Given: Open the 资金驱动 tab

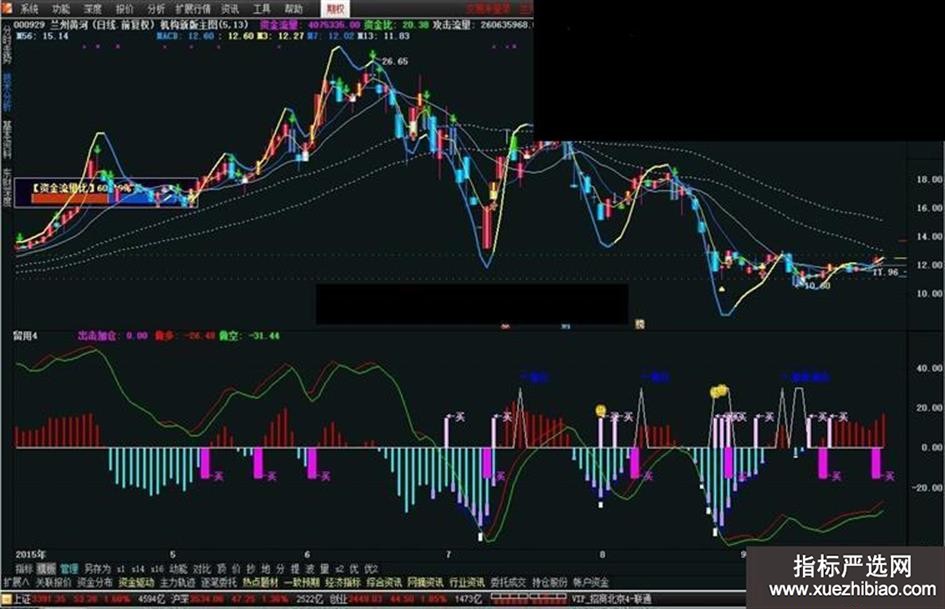Looking at the screenshot, I should 136,582.
